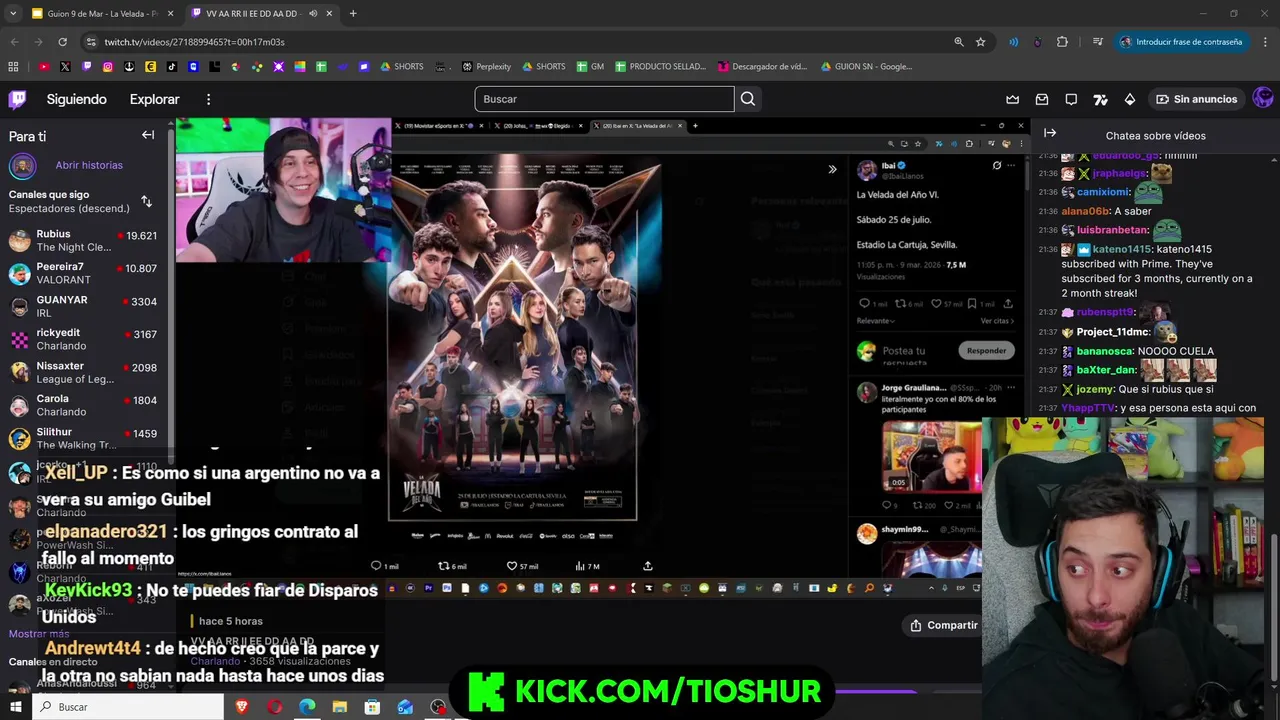Click the Introducir frase de contraseña button
Image resolution: width=1280 pixels, height=720 pixels.
point(1181,42)
